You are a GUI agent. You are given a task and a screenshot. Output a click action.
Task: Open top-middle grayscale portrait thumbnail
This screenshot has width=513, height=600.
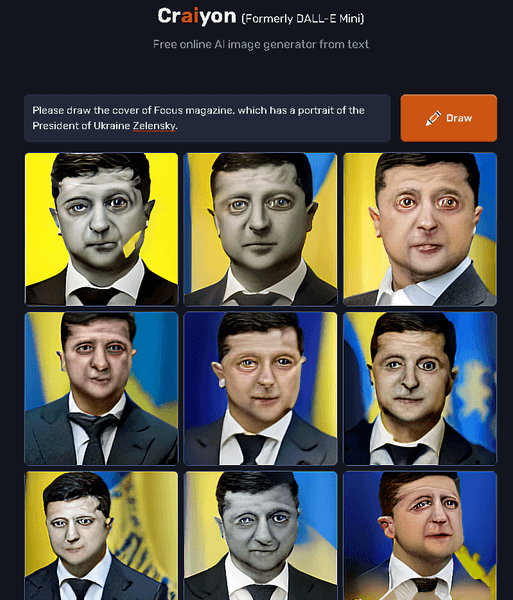coord(261,229)
